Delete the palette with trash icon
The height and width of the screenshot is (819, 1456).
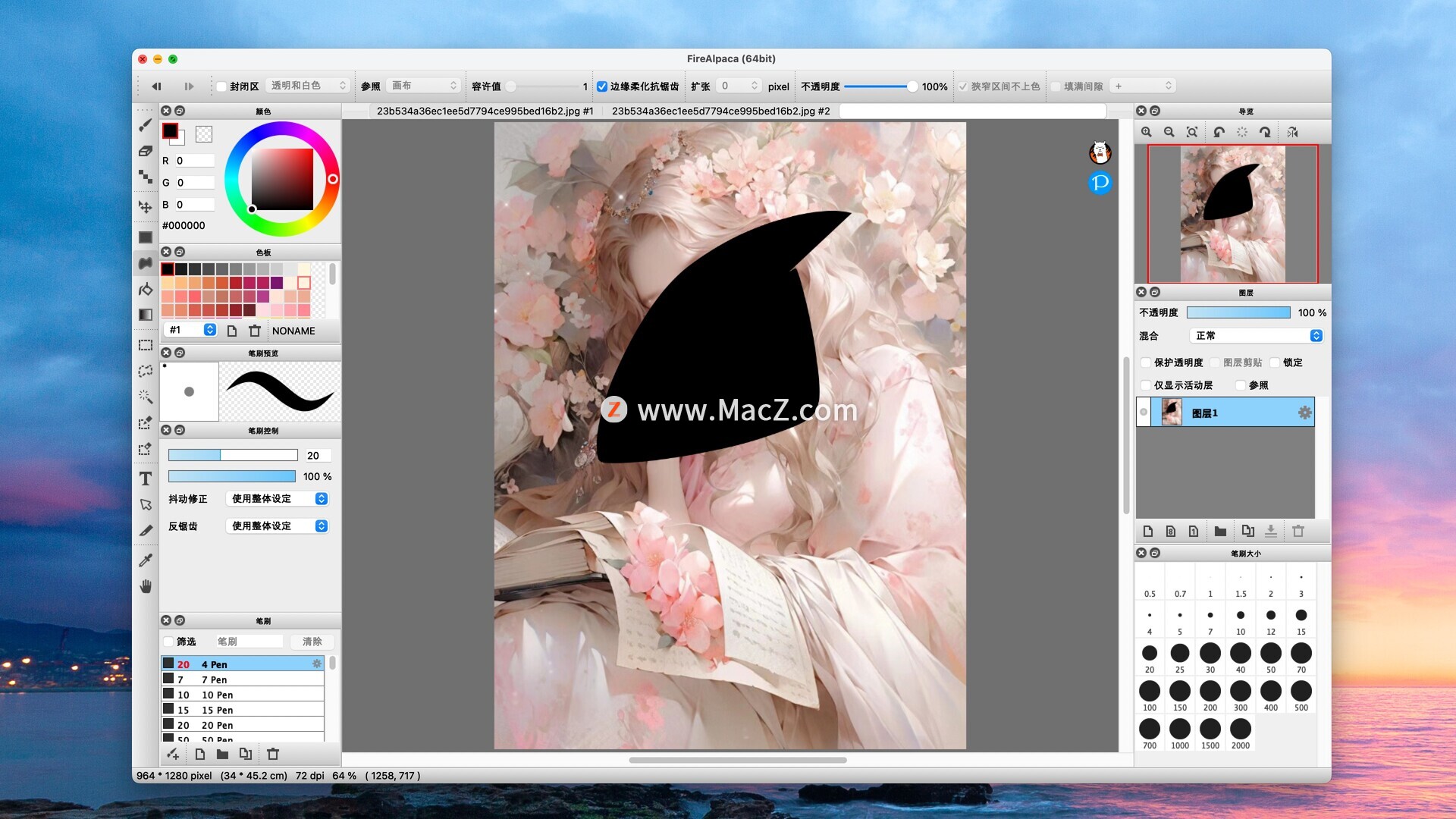click(255, 331)
